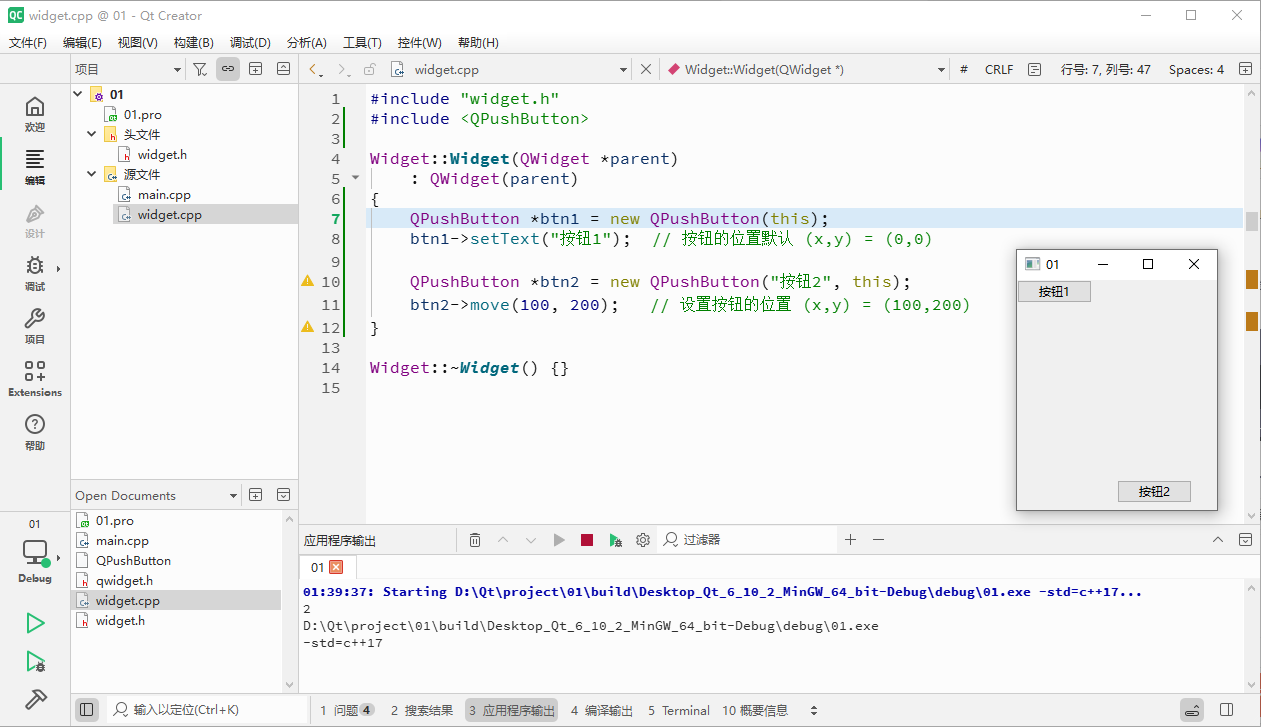The height and width of the screenshot is (727, 1261).
Task: Open 5 Terminal pane
Action: (678, 710)
